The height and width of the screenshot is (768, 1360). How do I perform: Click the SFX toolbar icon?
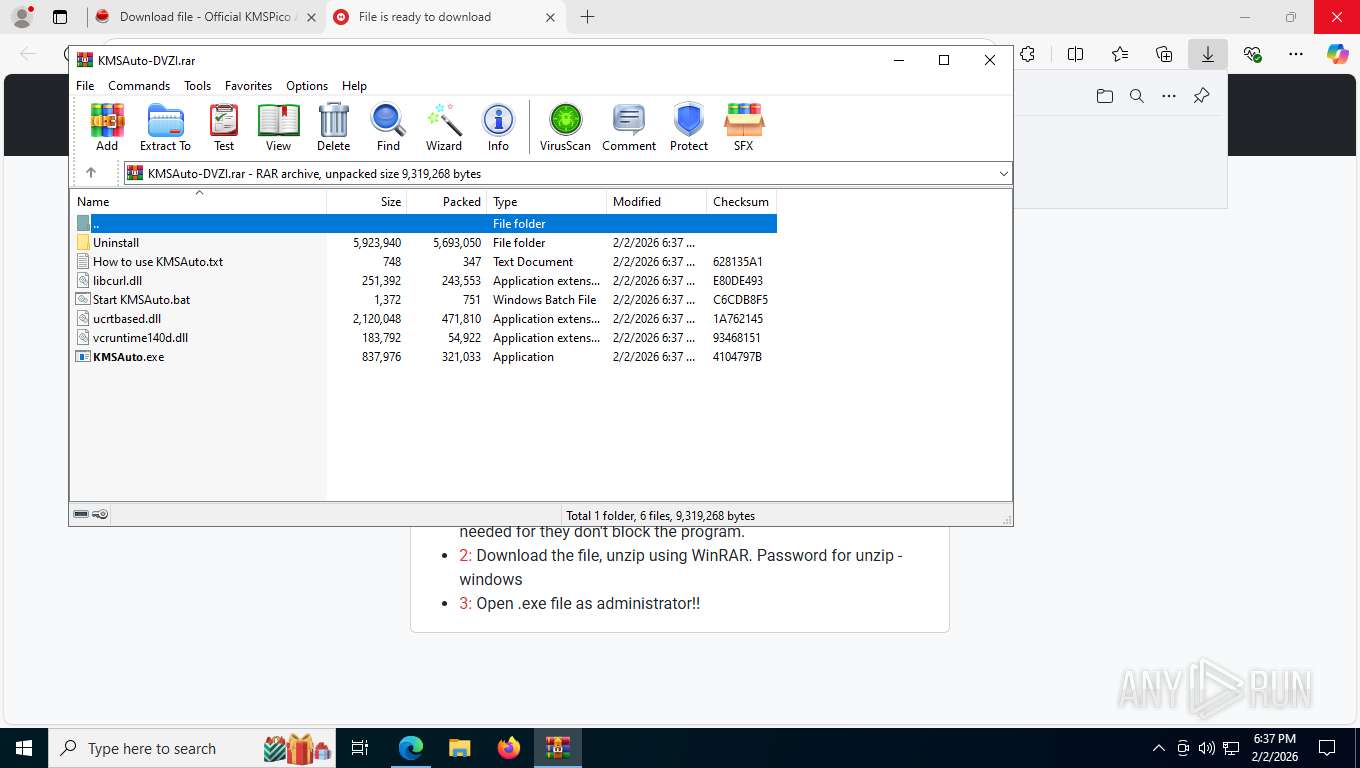coord(743,127)
